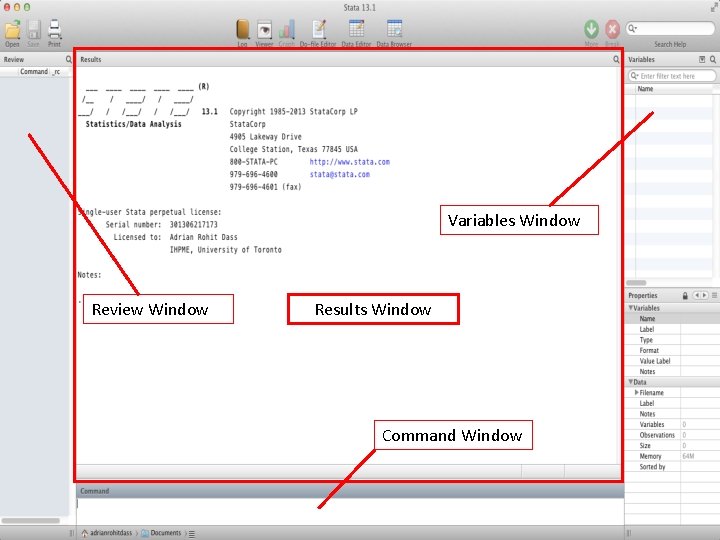Select the Memory property row

[x=672, y=456]
